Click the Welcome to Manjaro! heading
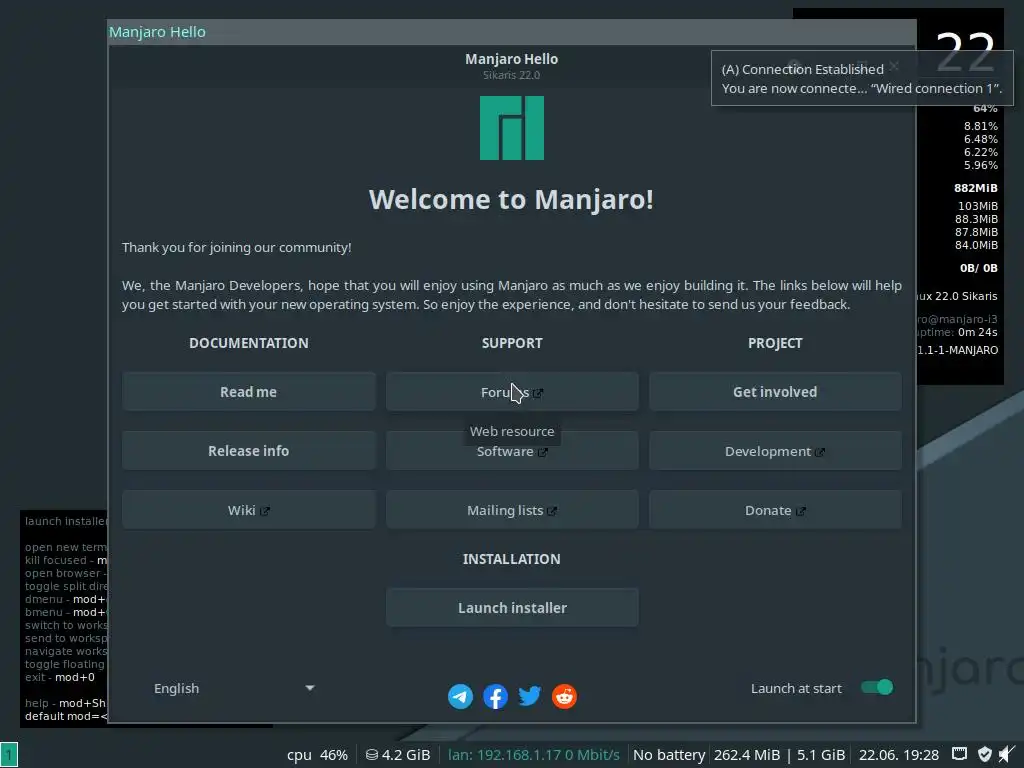 [511, 199]
